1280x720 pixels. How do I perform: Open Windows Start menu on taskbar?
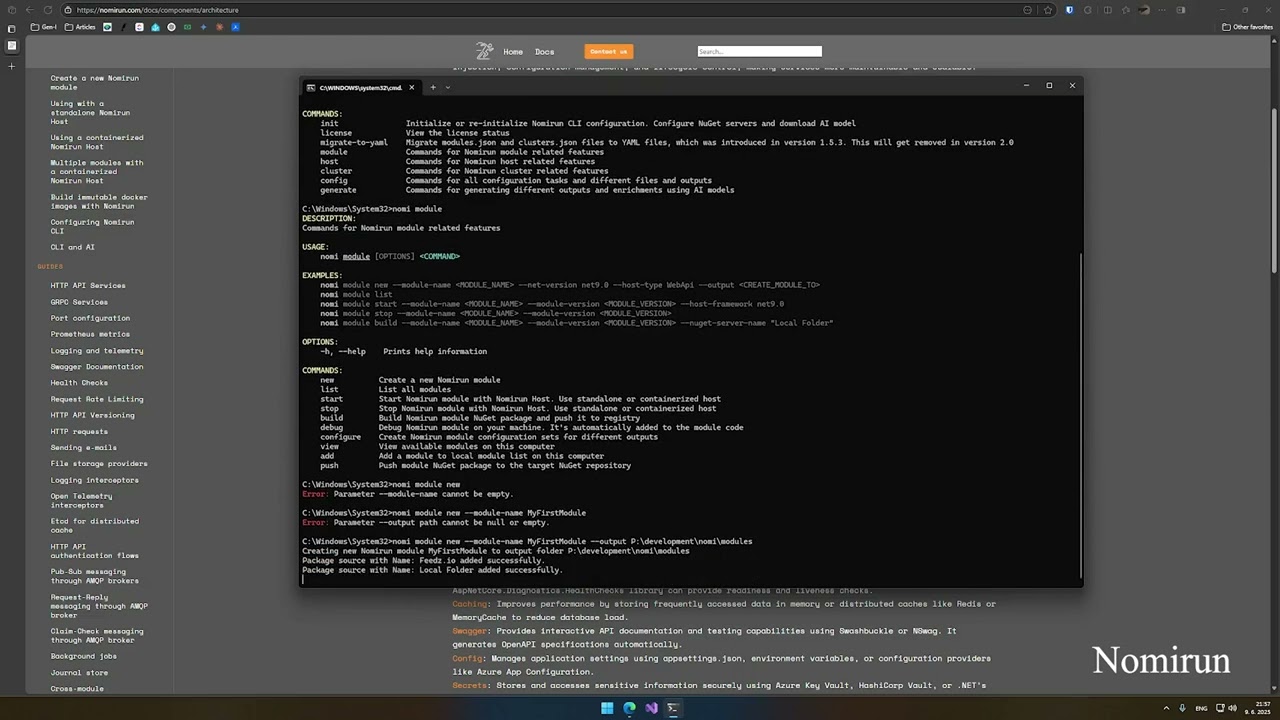(607, 708)
